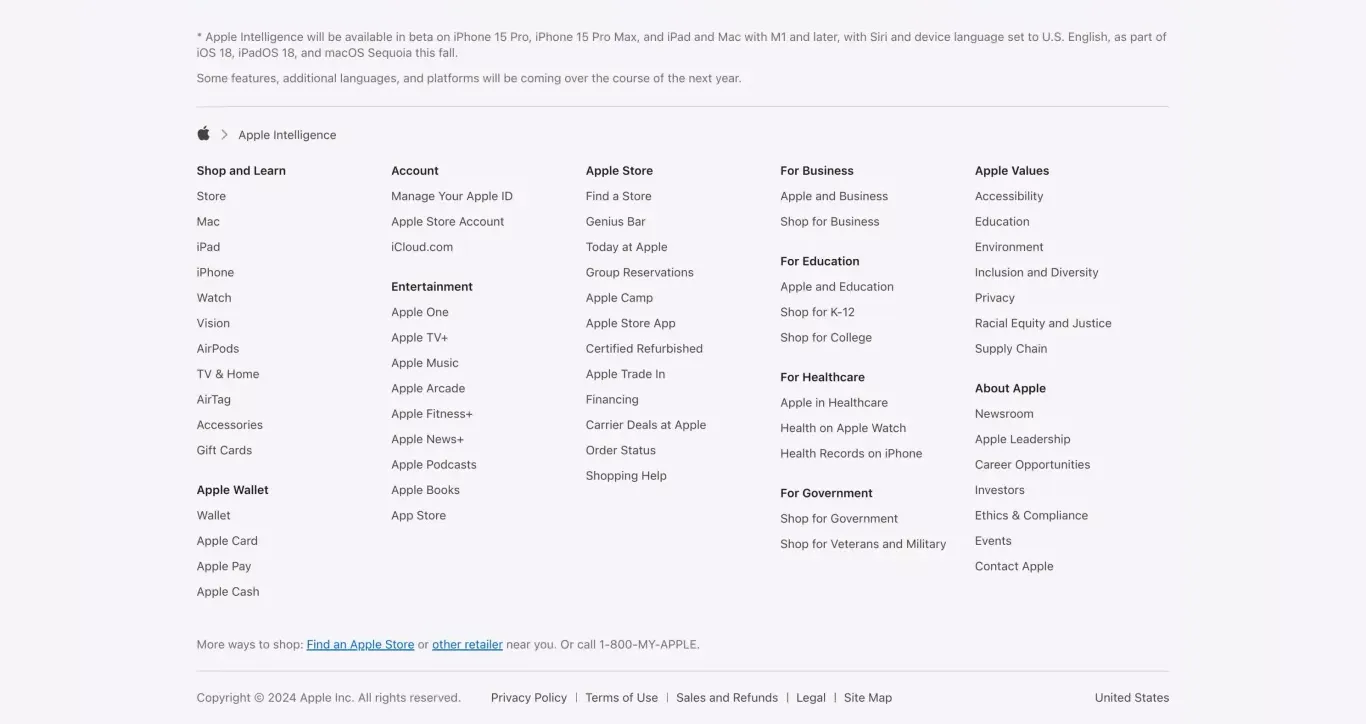This screenshot has width=1366, height=724.
Task: Open Find a Store in the Apple Store column
Action: click(619, 196)
